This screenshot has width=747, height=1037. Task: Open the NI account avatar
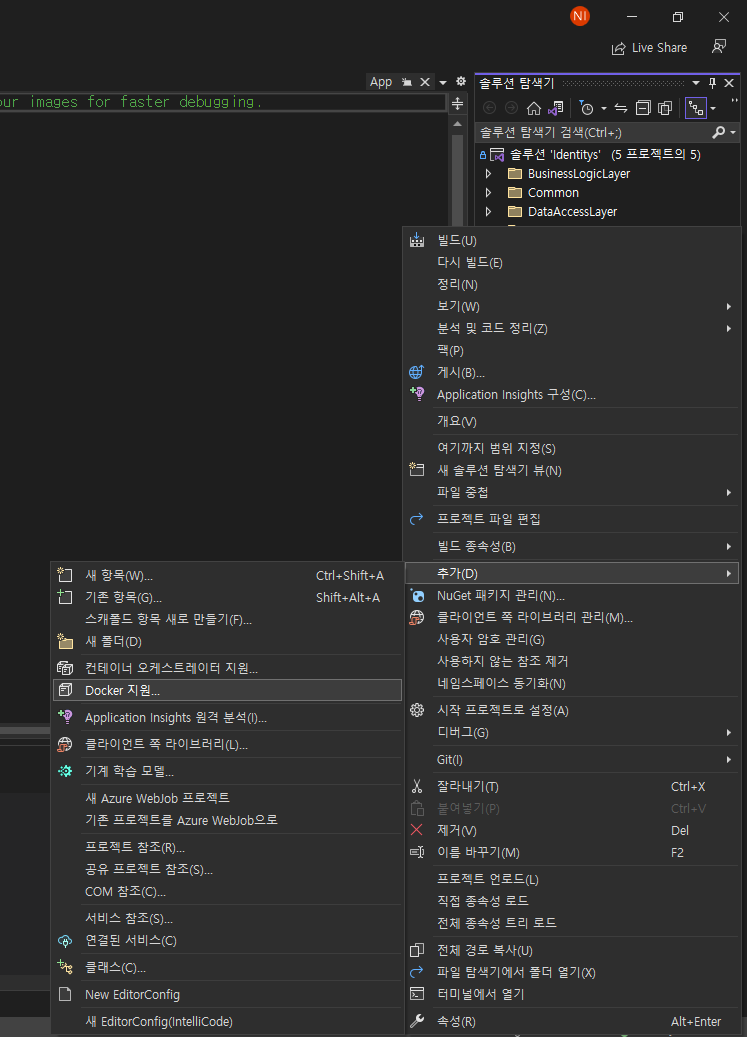click(580, 16)
